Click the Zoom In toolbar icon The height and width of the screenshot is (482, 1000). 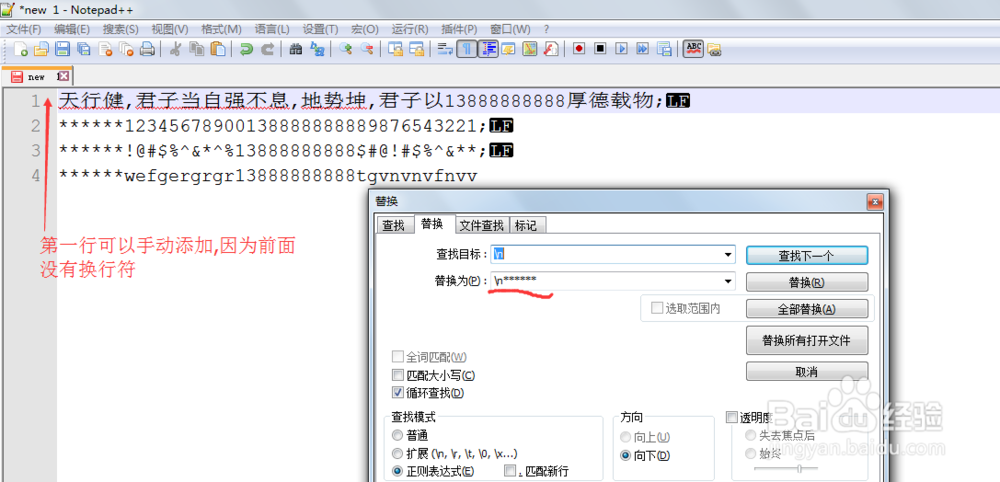[x=346, y=49]
